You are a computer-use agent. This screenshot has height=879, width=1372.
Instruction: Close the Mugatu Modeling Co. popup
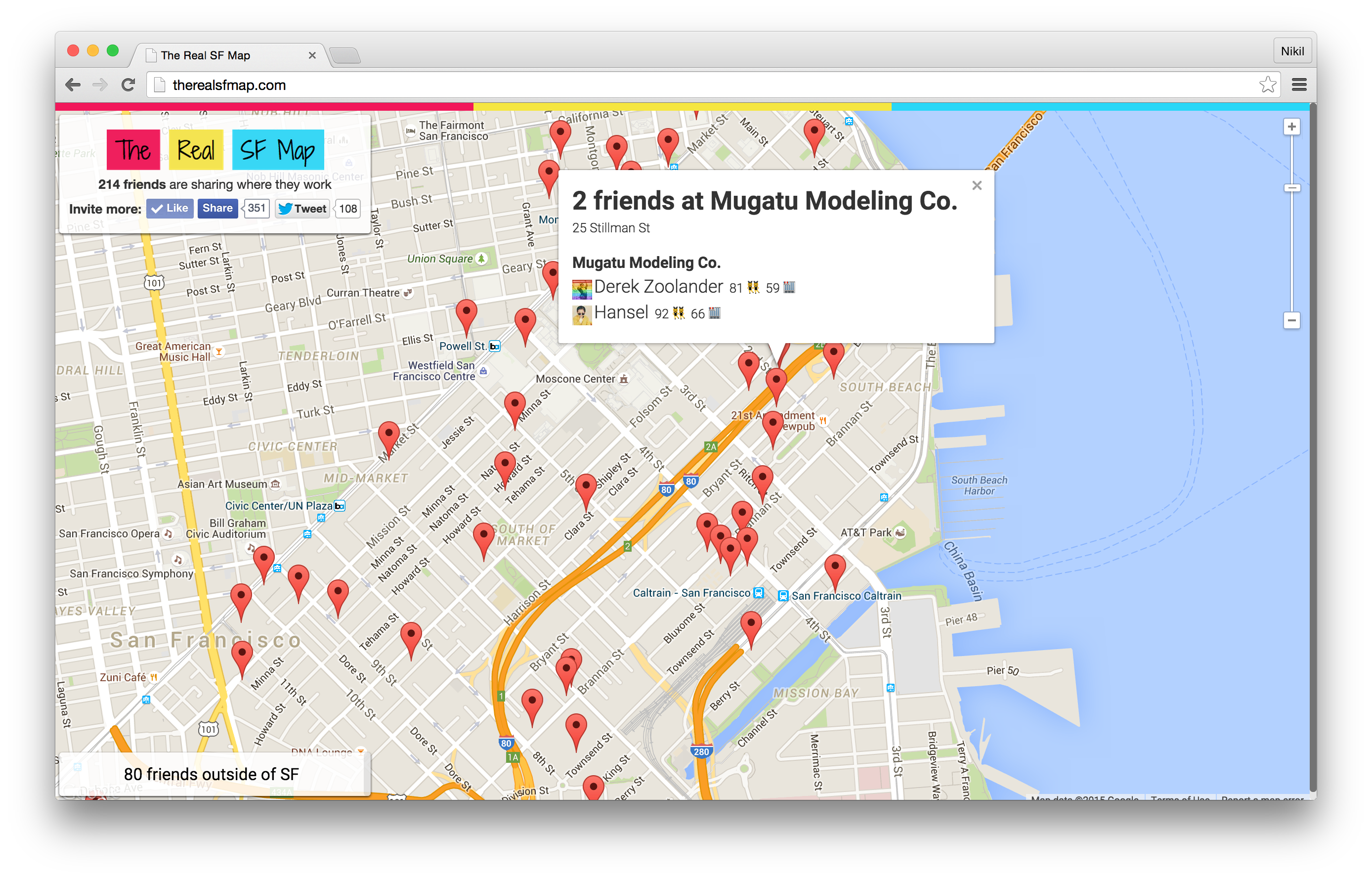pos(977,185)
